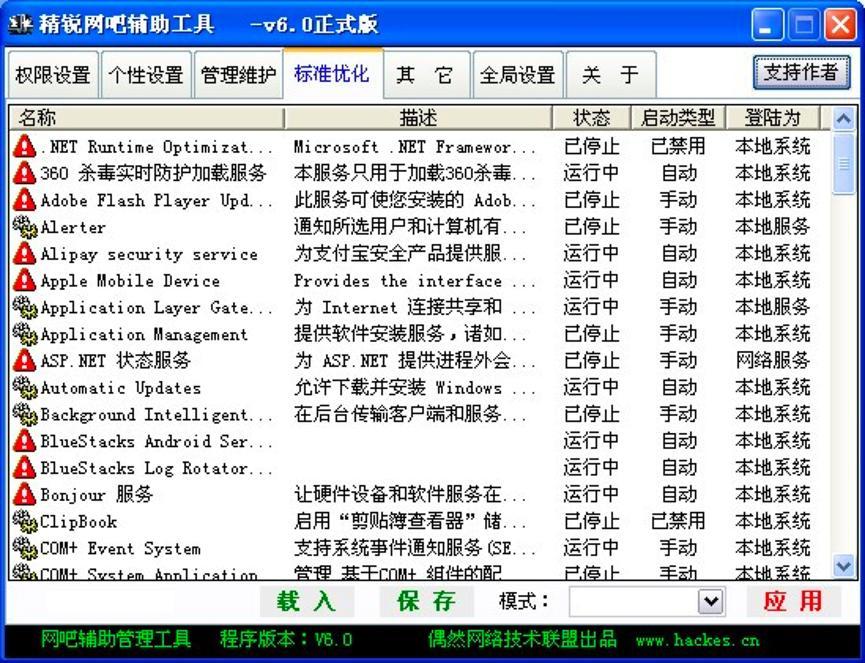Click 已禁用 startup type in ClipBook row
Screen dimensions: 865x663
(678, 521)
